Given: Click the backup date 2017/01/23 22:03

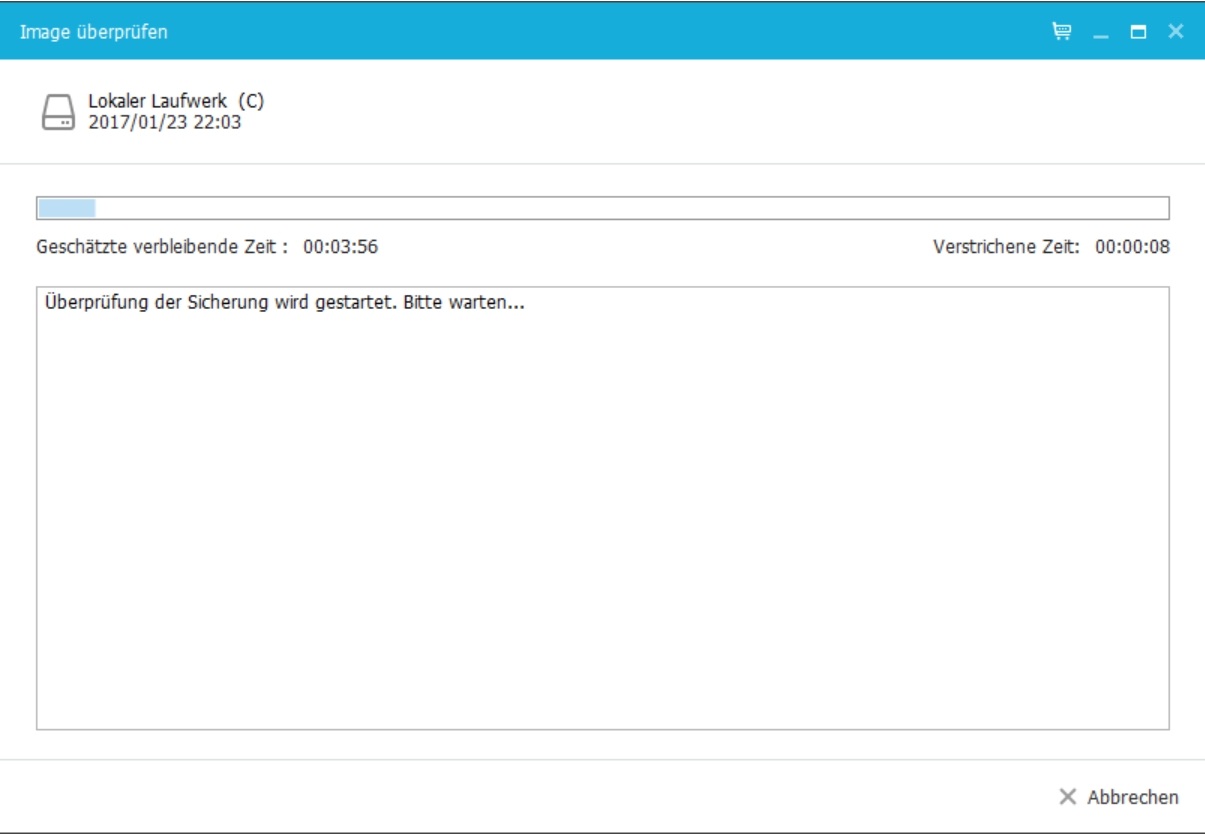Looking at the screenshot, I should click(165, 123).
